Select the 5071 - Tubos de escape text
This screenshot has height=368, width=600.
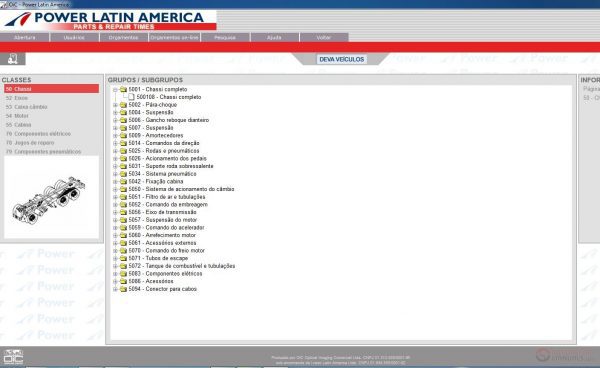coord(158,258)
